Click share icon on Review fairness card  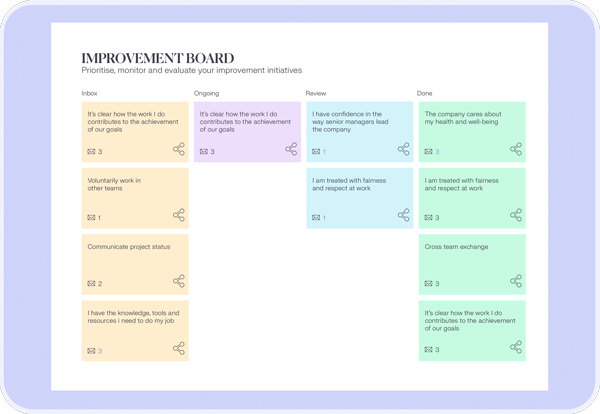[404, 215]
